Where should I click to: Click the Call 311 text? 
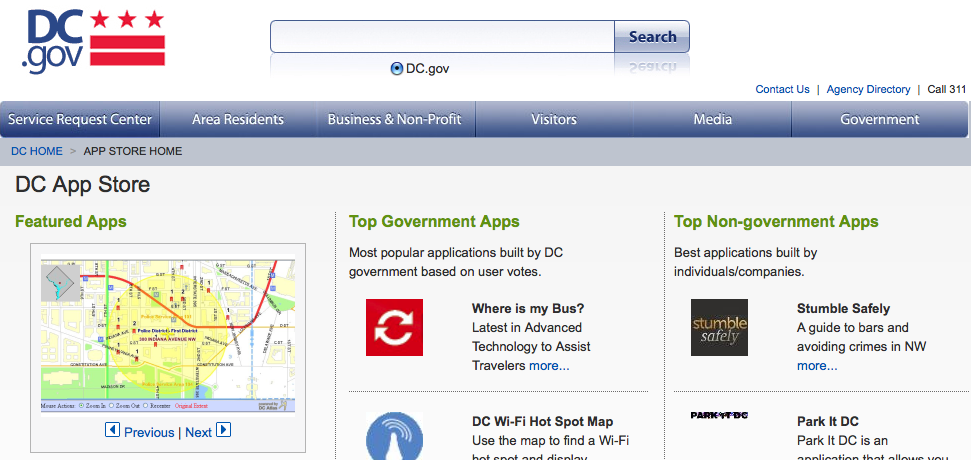point(947,89)
